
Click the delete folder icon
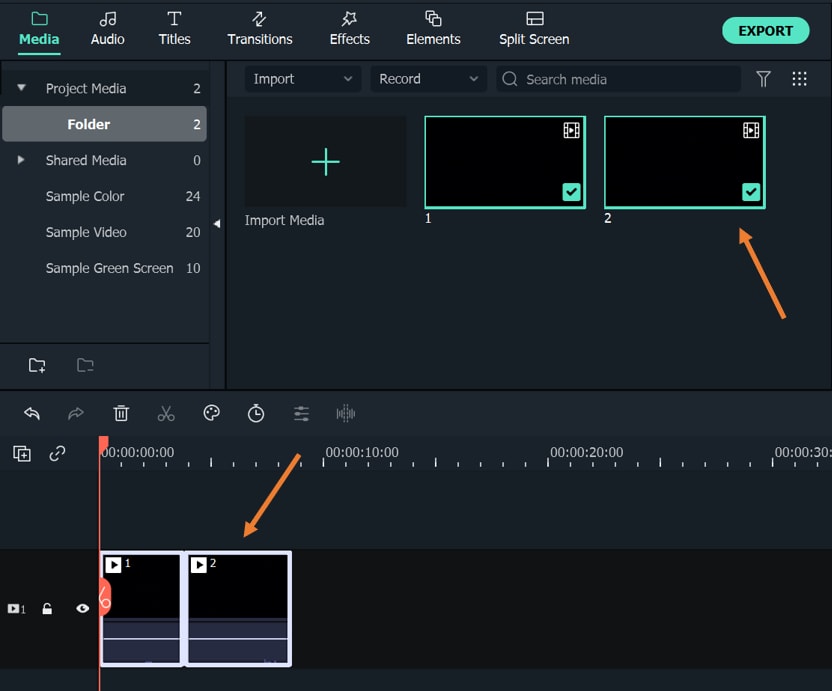pos(85,365)
